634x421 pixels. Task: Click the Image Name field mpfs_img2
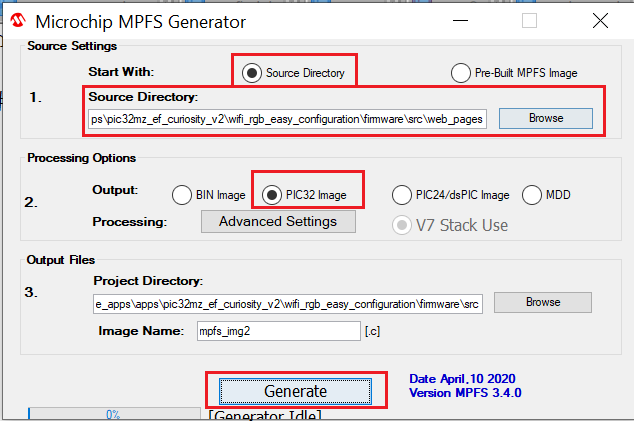279,331
